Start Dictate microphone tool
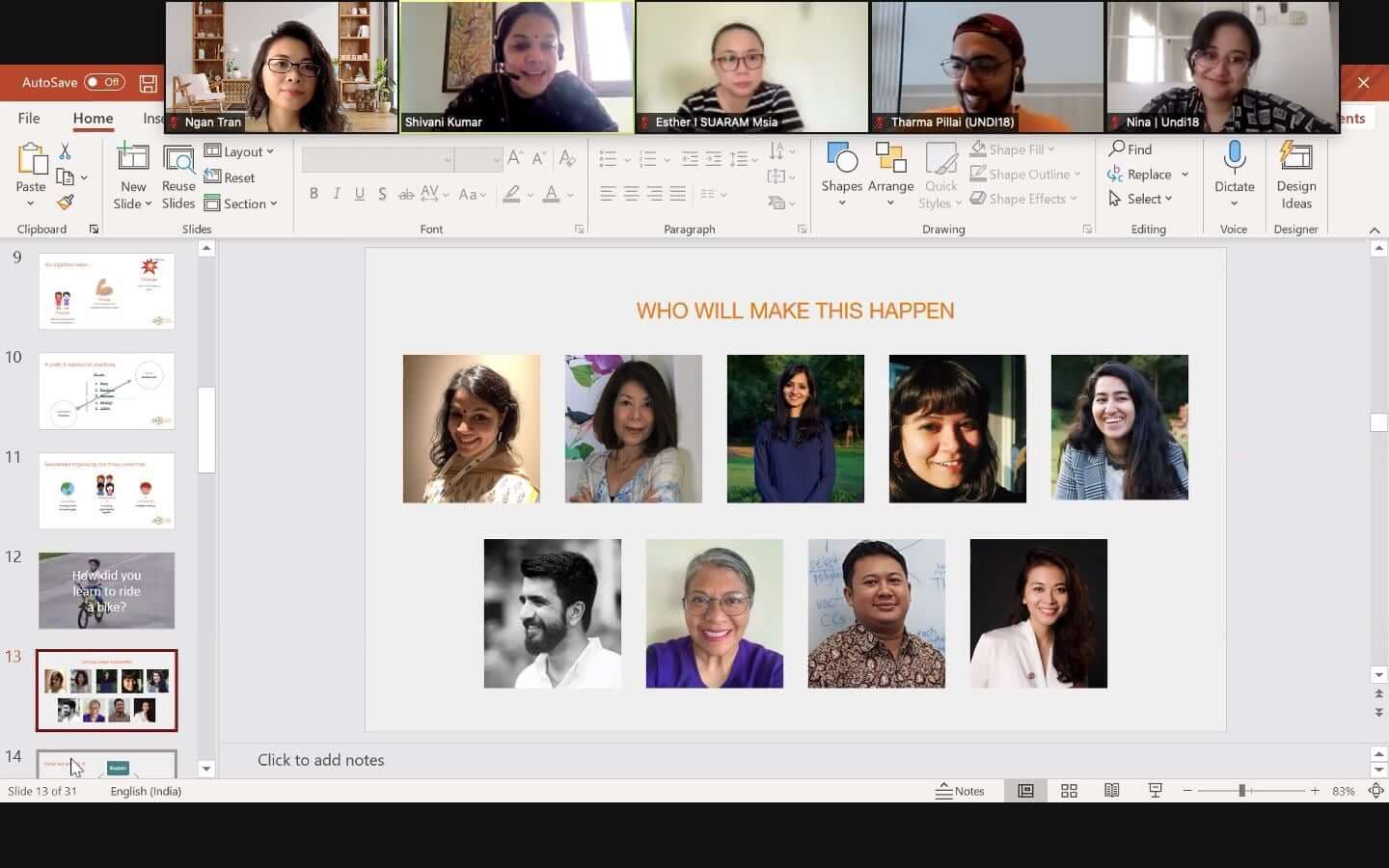 point(1234,174)
